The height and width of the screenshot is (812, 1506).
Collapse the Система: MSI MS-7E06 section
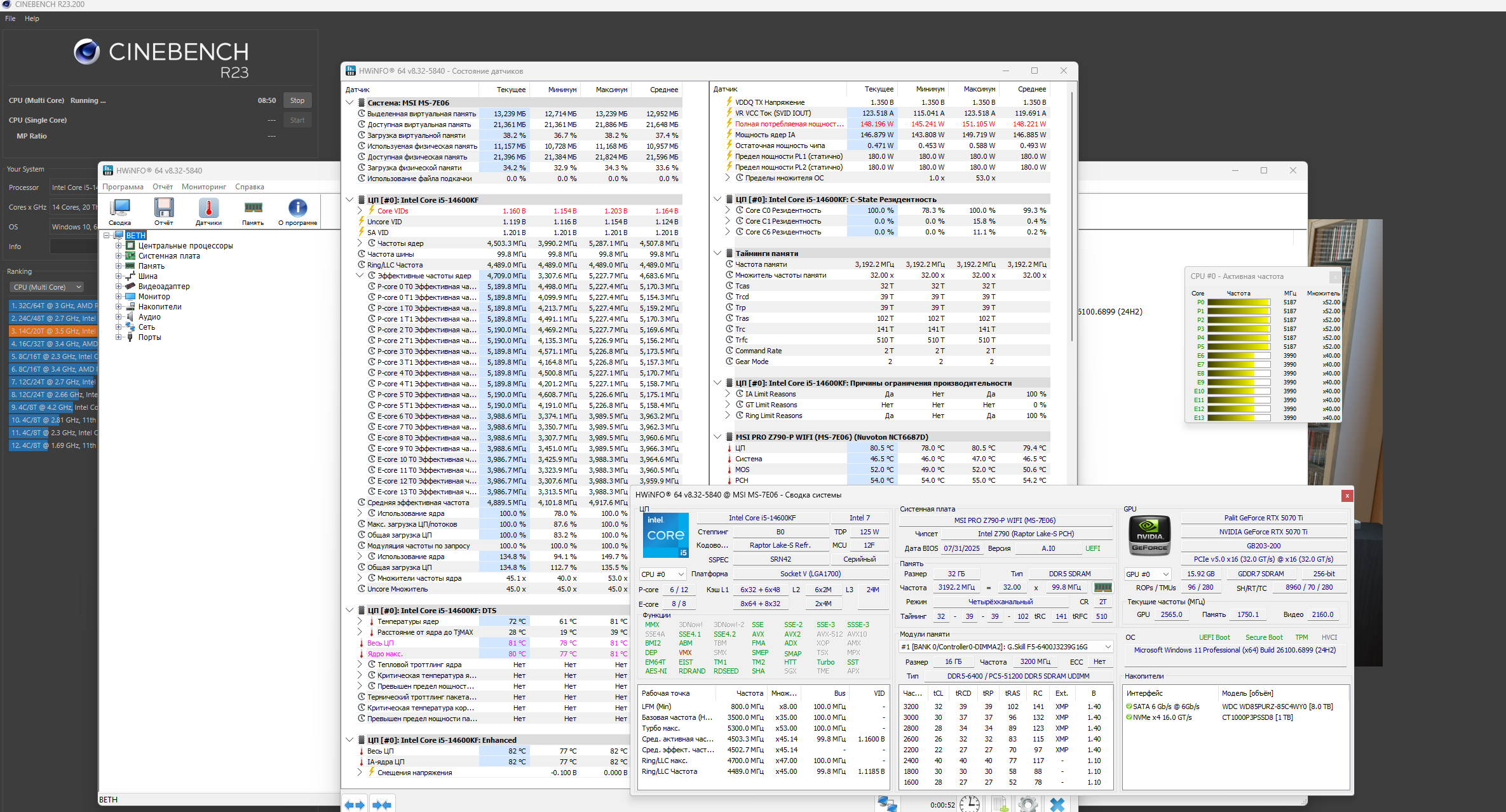349,102
